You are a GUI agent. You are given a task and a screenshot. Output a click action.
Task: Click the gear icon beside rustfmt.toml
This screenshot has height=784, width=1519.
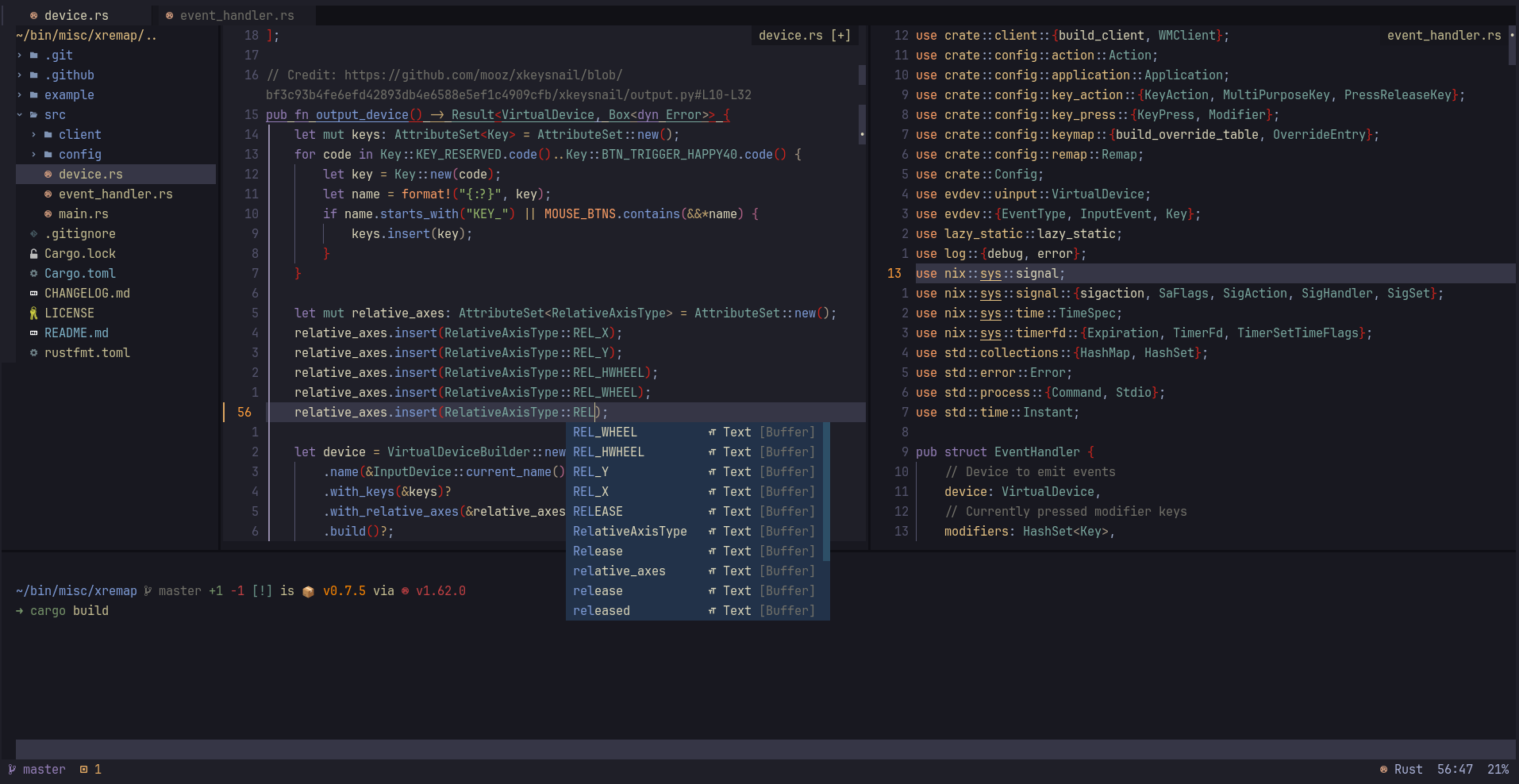[33, 352]
